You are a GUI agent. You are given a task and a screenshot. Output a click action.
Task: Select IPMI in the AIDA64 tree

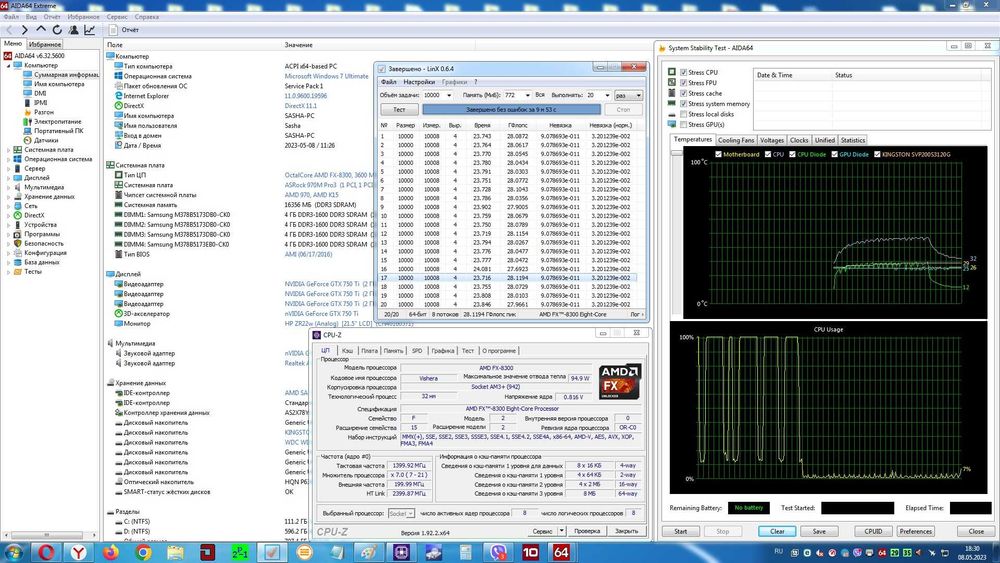click(x=40, y=103)
